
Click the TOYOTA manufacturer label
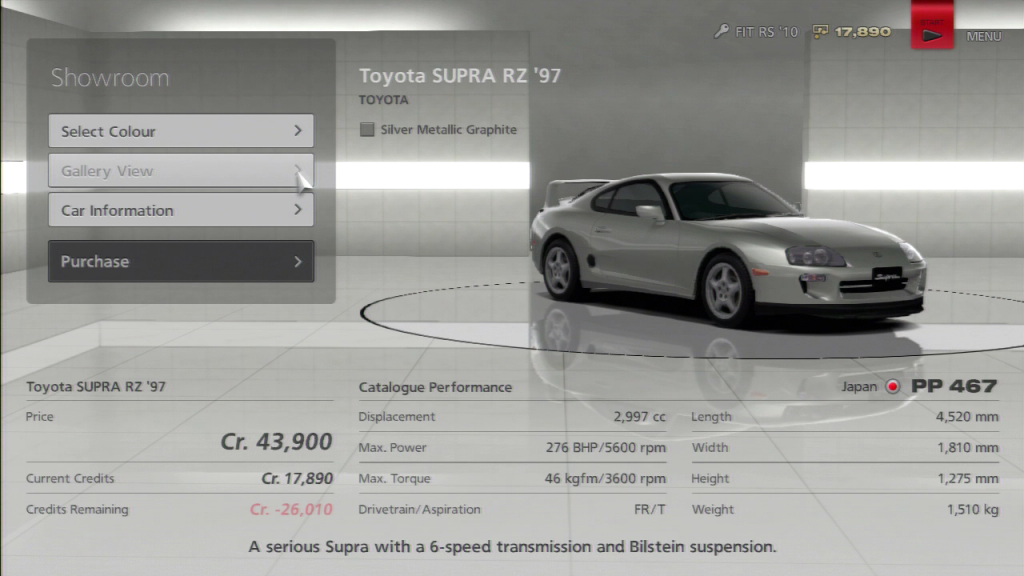pyautogui.click(x=383, y=100)
